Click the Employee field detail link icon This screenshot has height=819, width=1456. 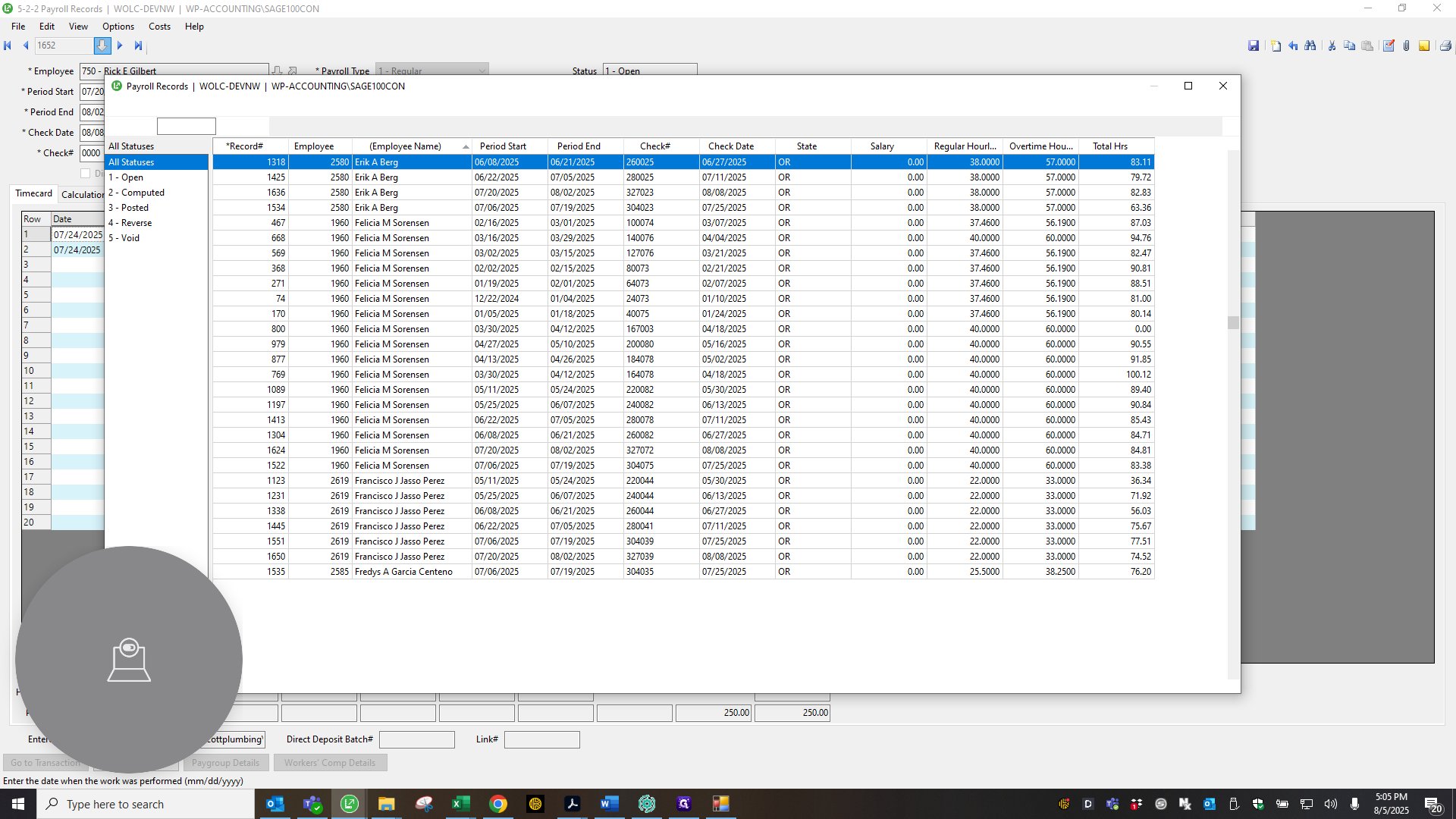tap(293, 71)
